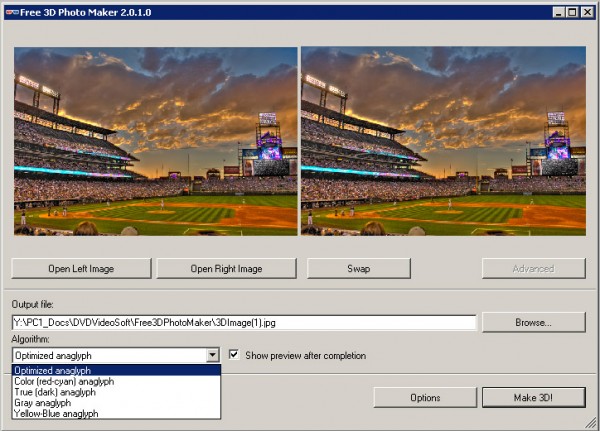
Task: Pick True (dark) anaglyph algorithm
Action: point(116,392)
